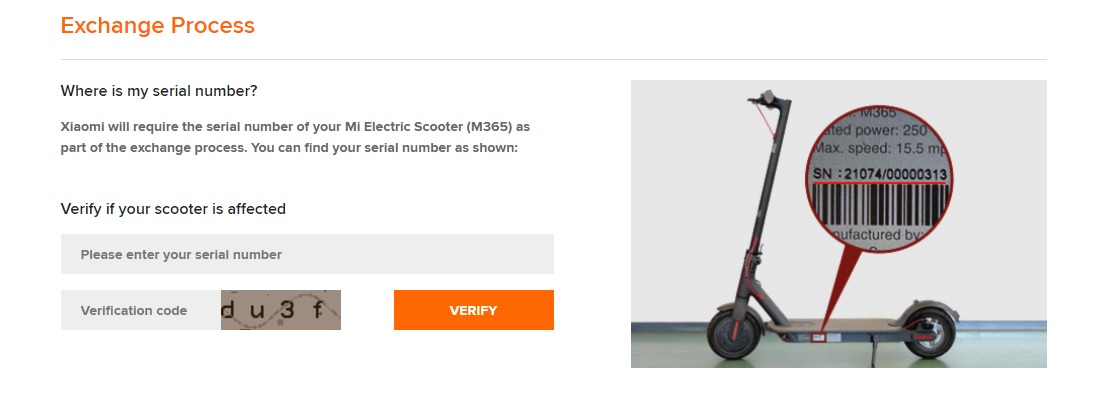Click the Xiaomi serial number description paragraph
The width and height of the screenshot is (1102, 404).
295,138
